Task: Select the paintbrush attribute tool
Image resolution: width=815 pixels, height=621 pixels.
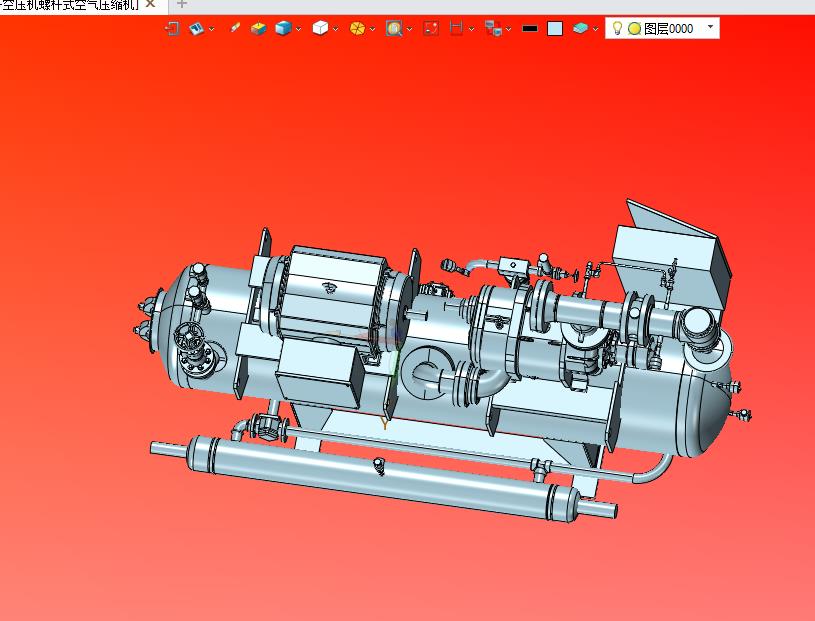Action: [235, 28]
